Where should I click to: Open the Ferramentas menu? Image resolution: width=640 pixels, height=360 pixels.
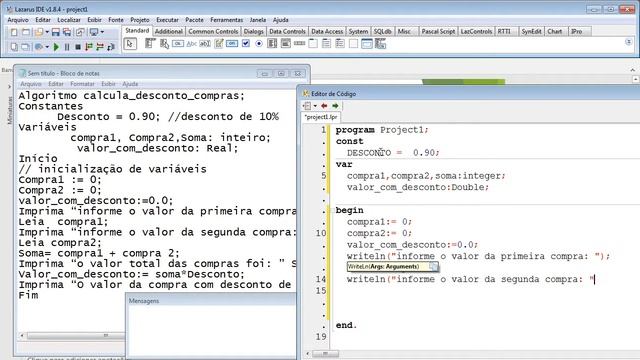pos(227,20)
